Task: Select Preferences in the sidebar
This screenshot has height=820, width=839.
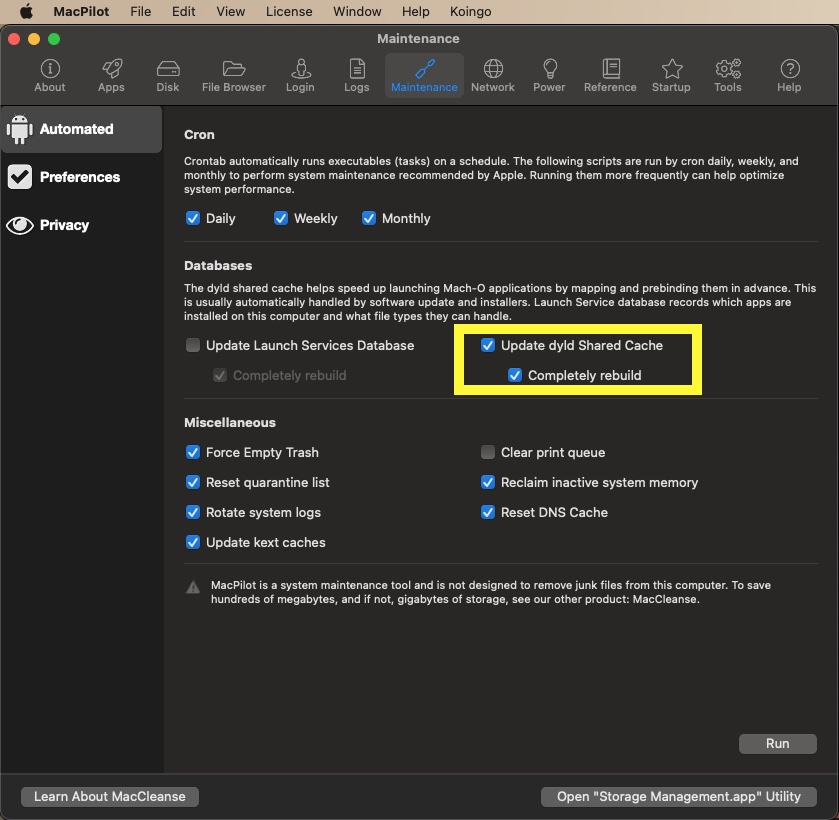Action: [x=81, y=177]
